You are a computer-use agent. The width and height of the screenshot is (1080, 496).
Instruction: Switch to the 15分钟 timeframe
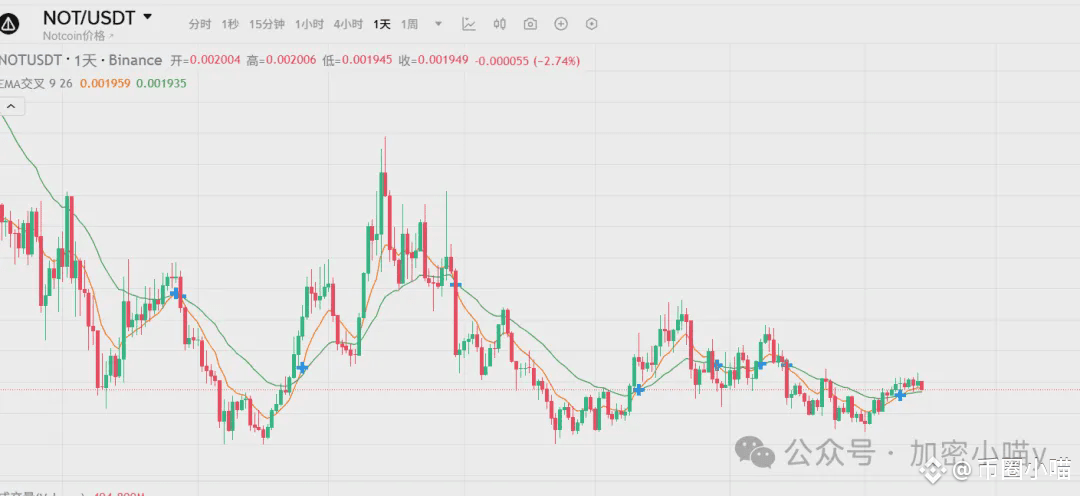[267, 24]
